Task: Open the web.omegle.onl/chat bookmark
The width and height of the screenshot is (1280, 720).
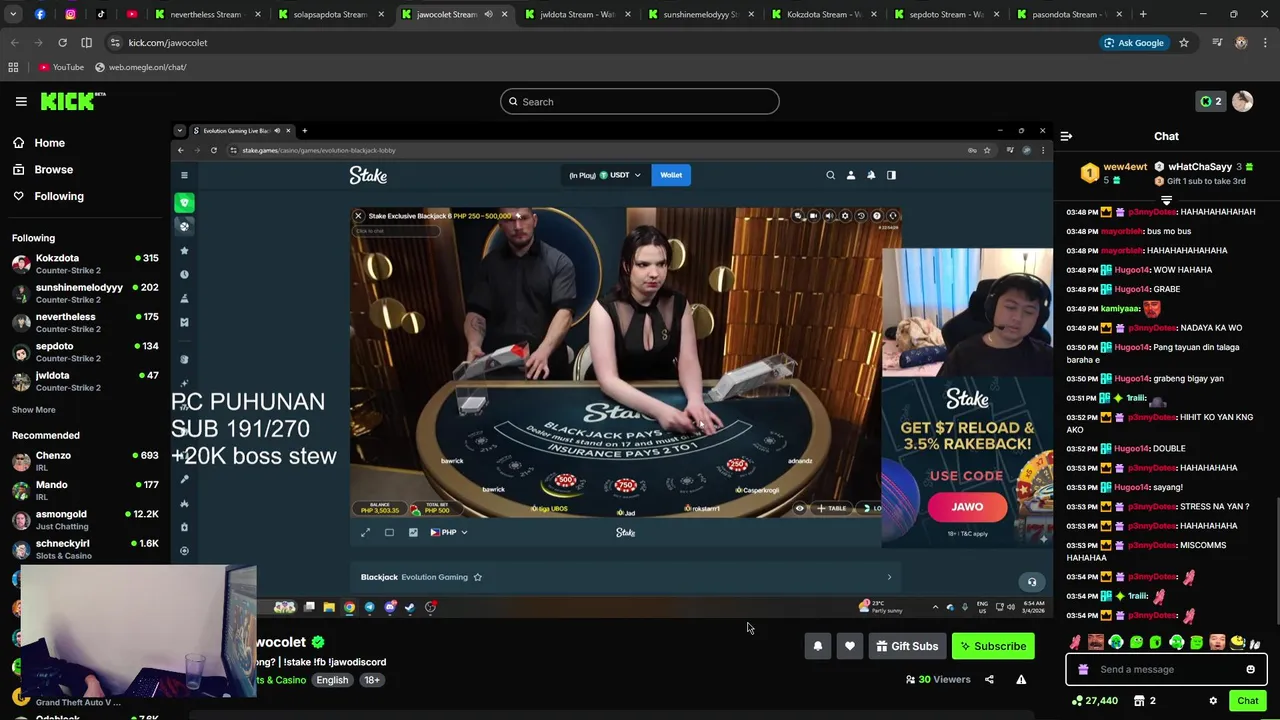Action: click(x=141, y=67)
